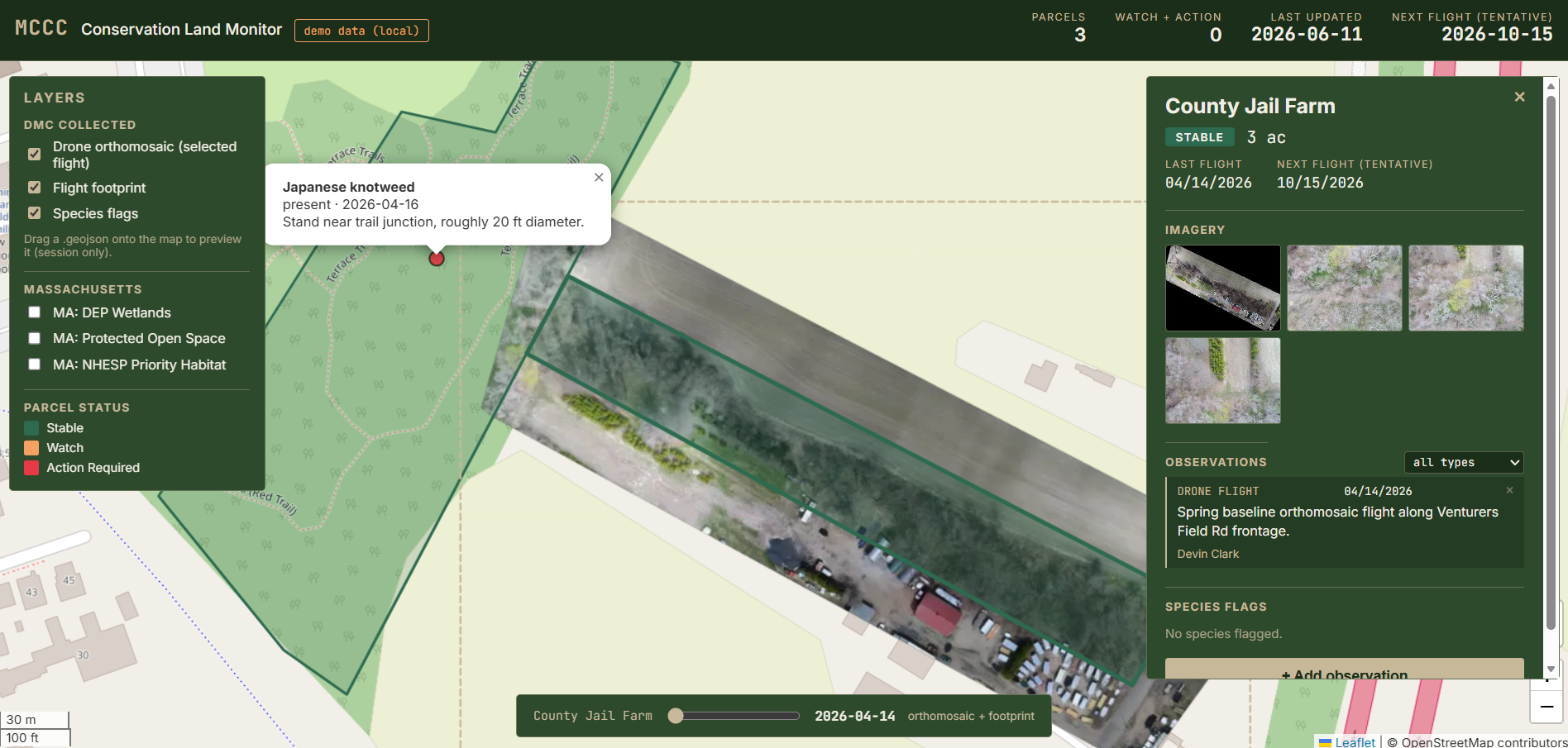1568x748 pixels.
Task: Click the panel scrollbar down arrow
Action: (x=1551, y=669)
